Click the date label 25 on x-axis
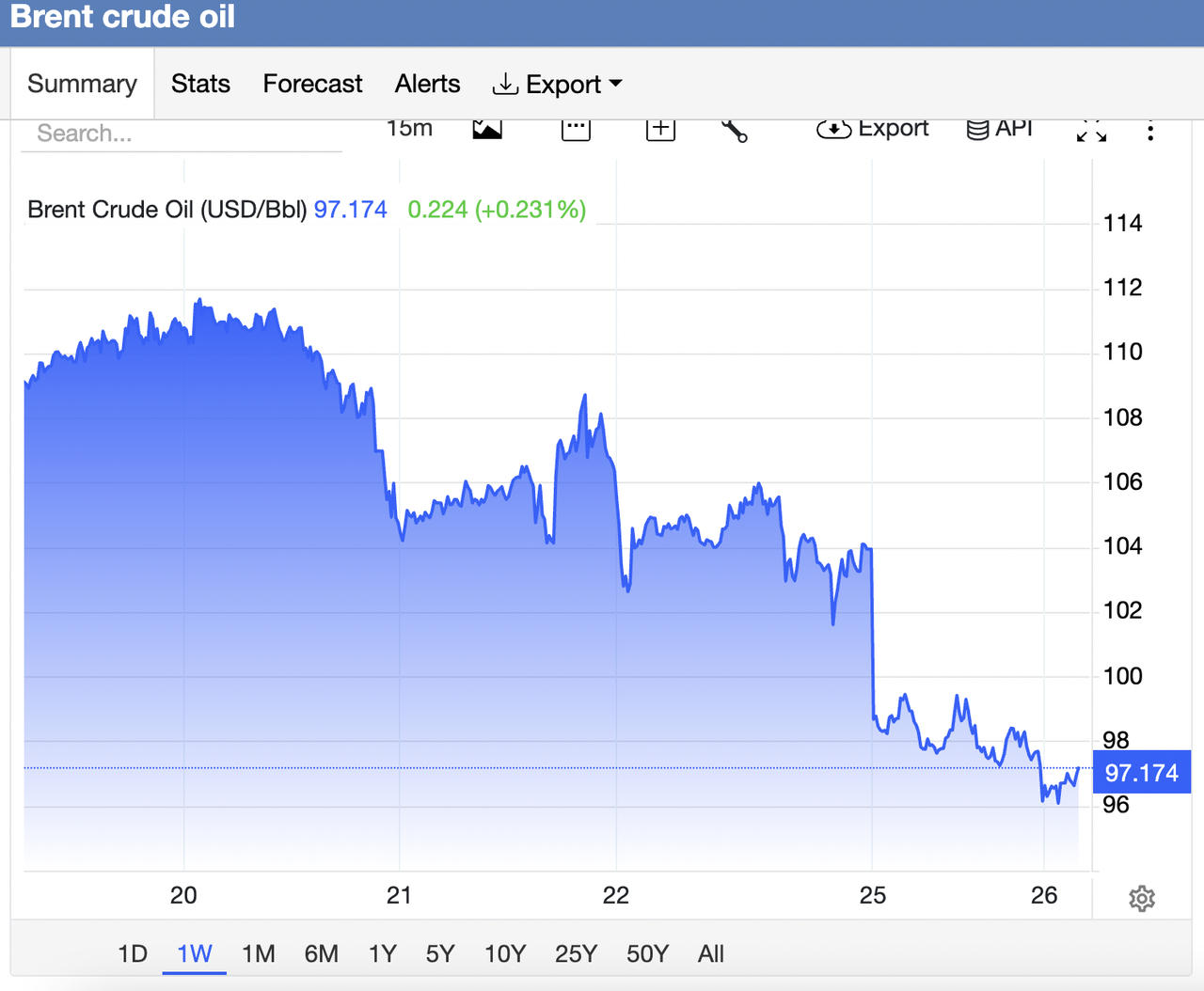1204x991 pixels. point(873,895)
